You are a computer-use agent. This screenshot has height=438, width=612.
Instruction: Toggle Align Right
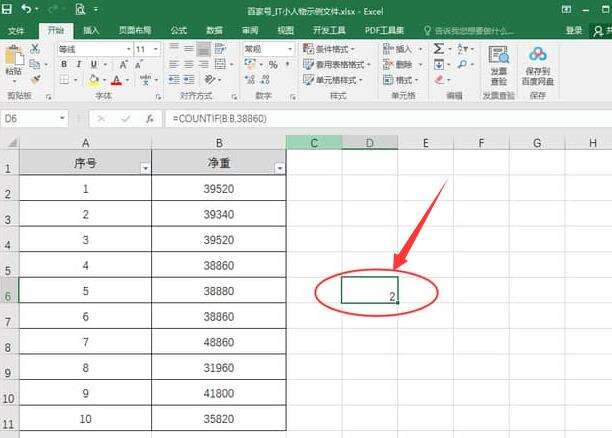[x=203, y=64]
